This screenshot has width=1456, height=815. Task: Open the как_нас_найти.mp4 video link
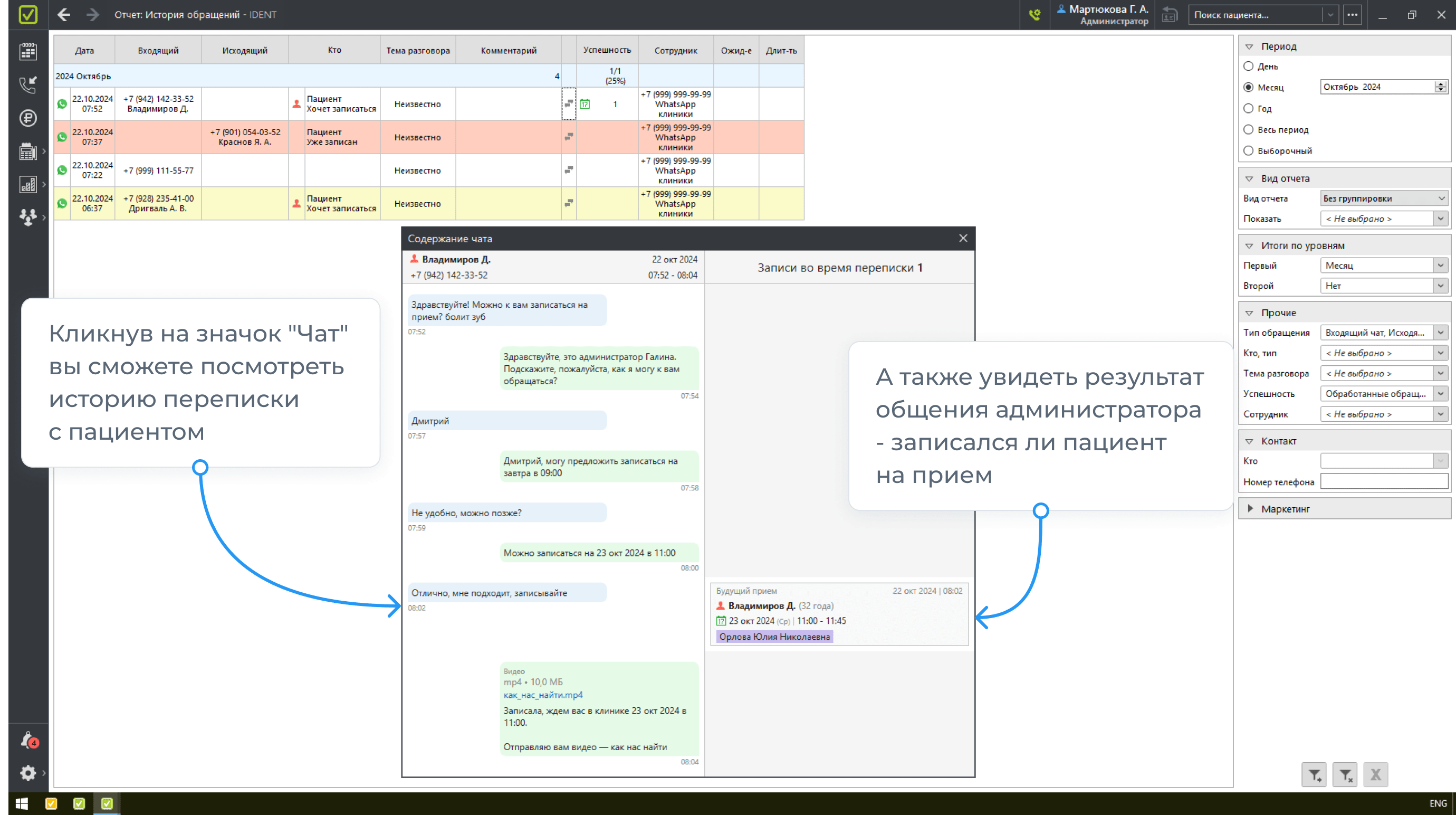543,695
